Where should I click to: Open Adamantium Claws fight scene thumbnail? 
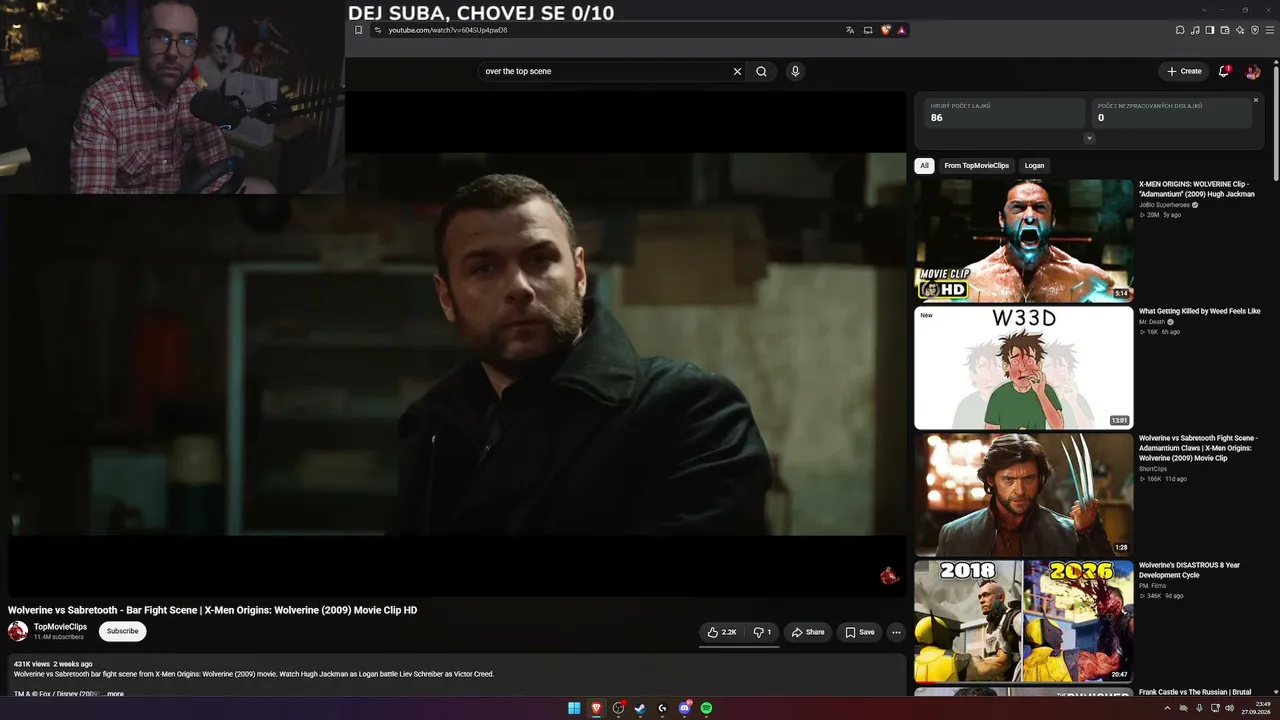[x=1023, y=495]
